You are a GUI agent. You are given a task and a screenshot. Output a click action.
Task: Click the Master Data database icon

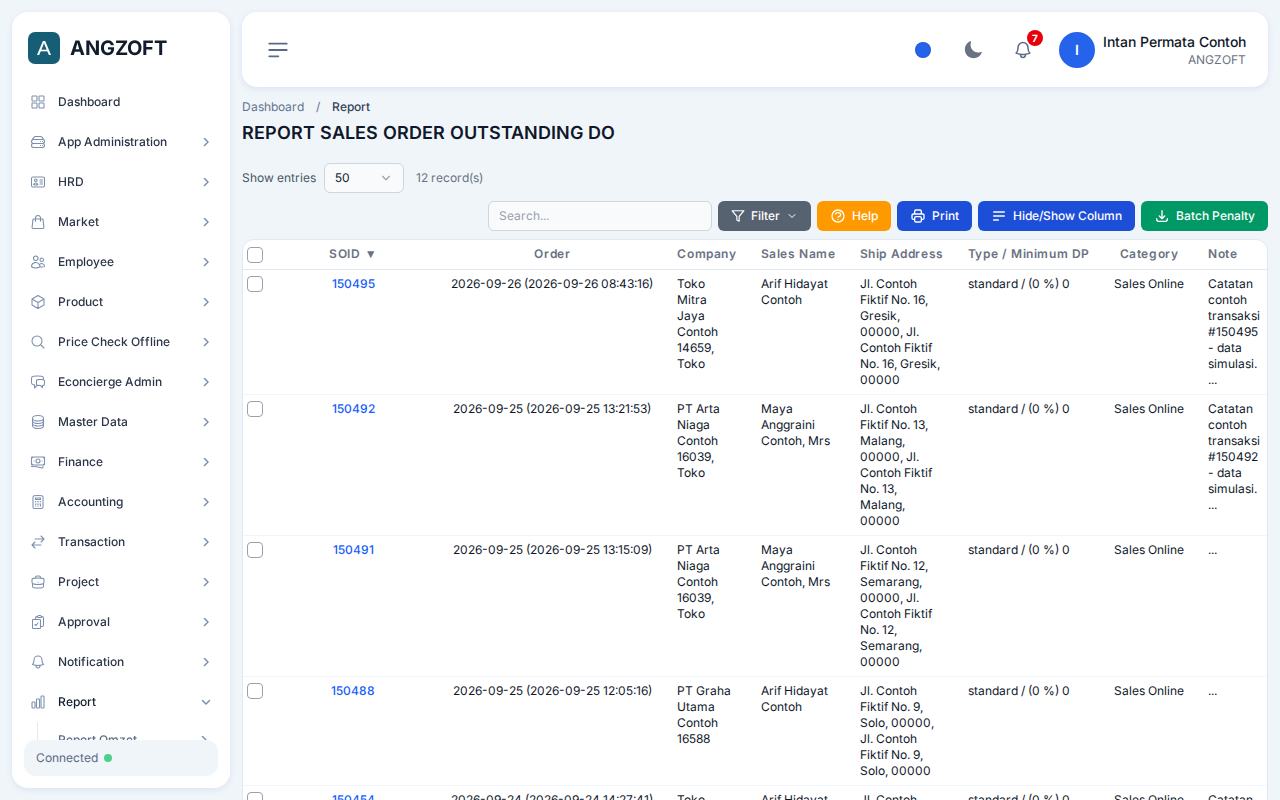click(38, 422)
